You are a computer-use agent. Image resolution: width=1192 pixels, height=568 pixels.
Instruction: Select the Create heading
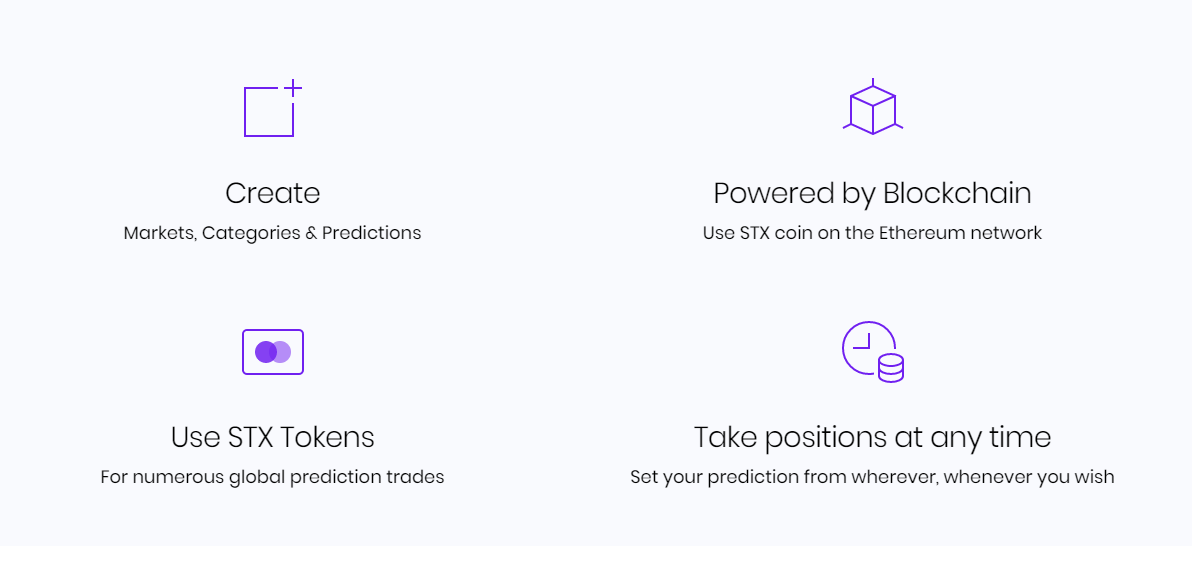[272, 193]
